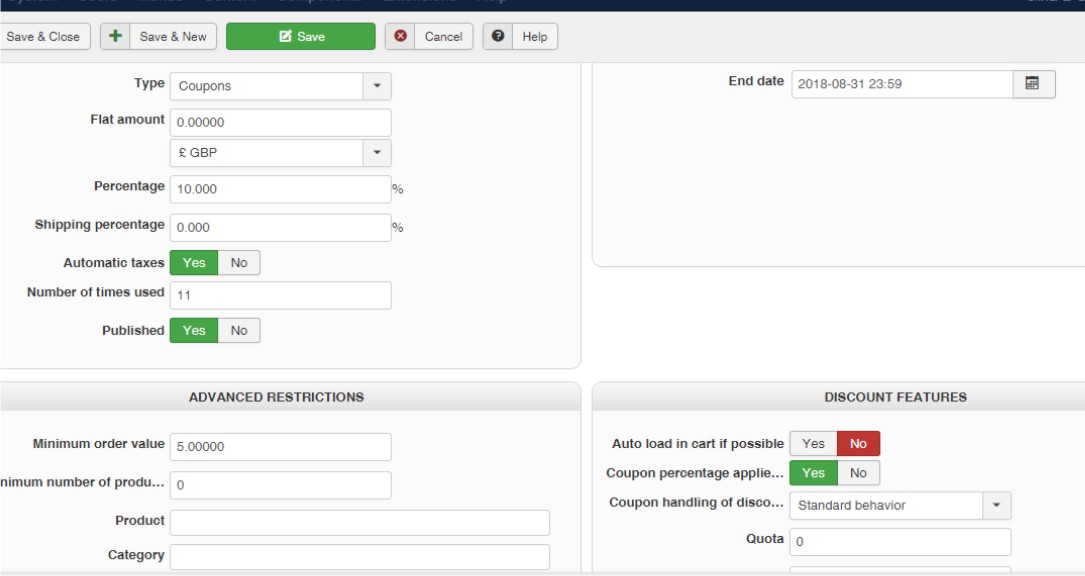Viewport: 1085px width, 576px height.
Task: Click the Minimum order value field
Action: tap(280, 447)
